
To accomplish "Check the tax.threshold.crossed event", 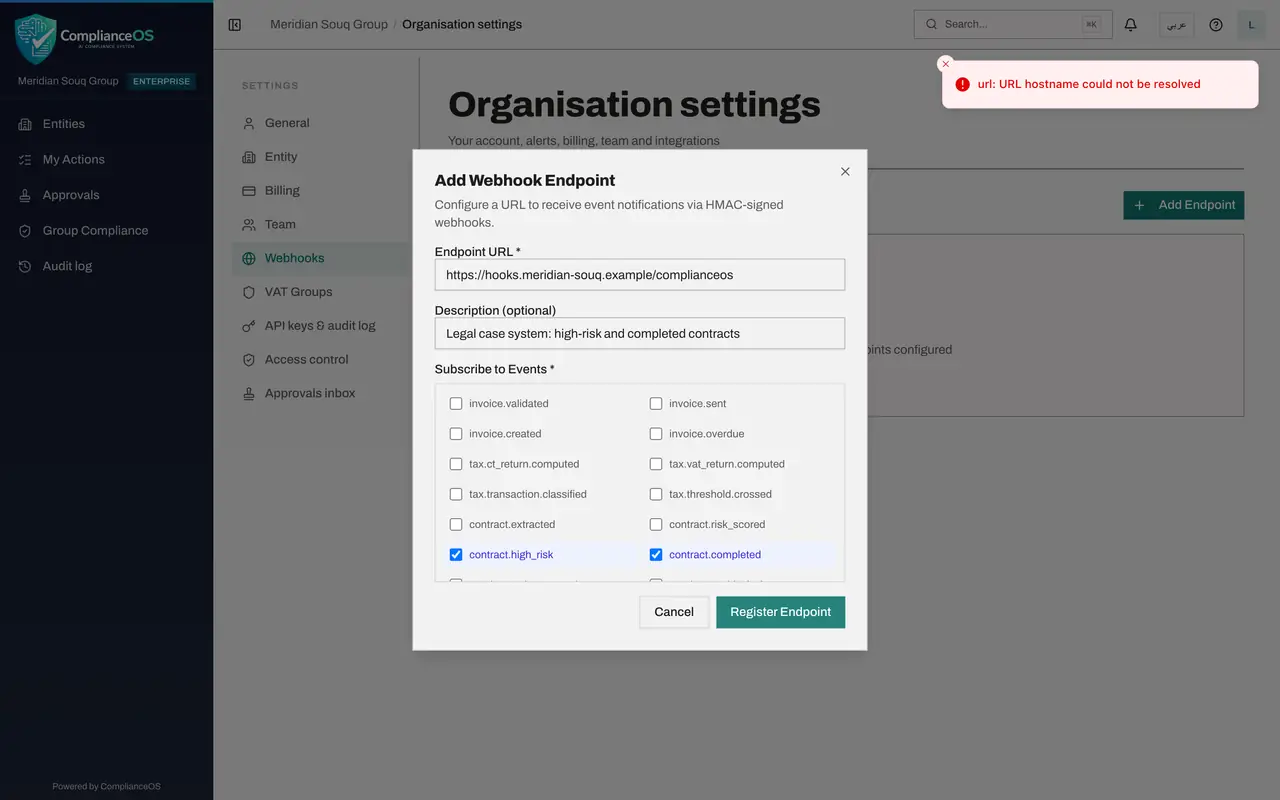I will [x=656, y=494].
